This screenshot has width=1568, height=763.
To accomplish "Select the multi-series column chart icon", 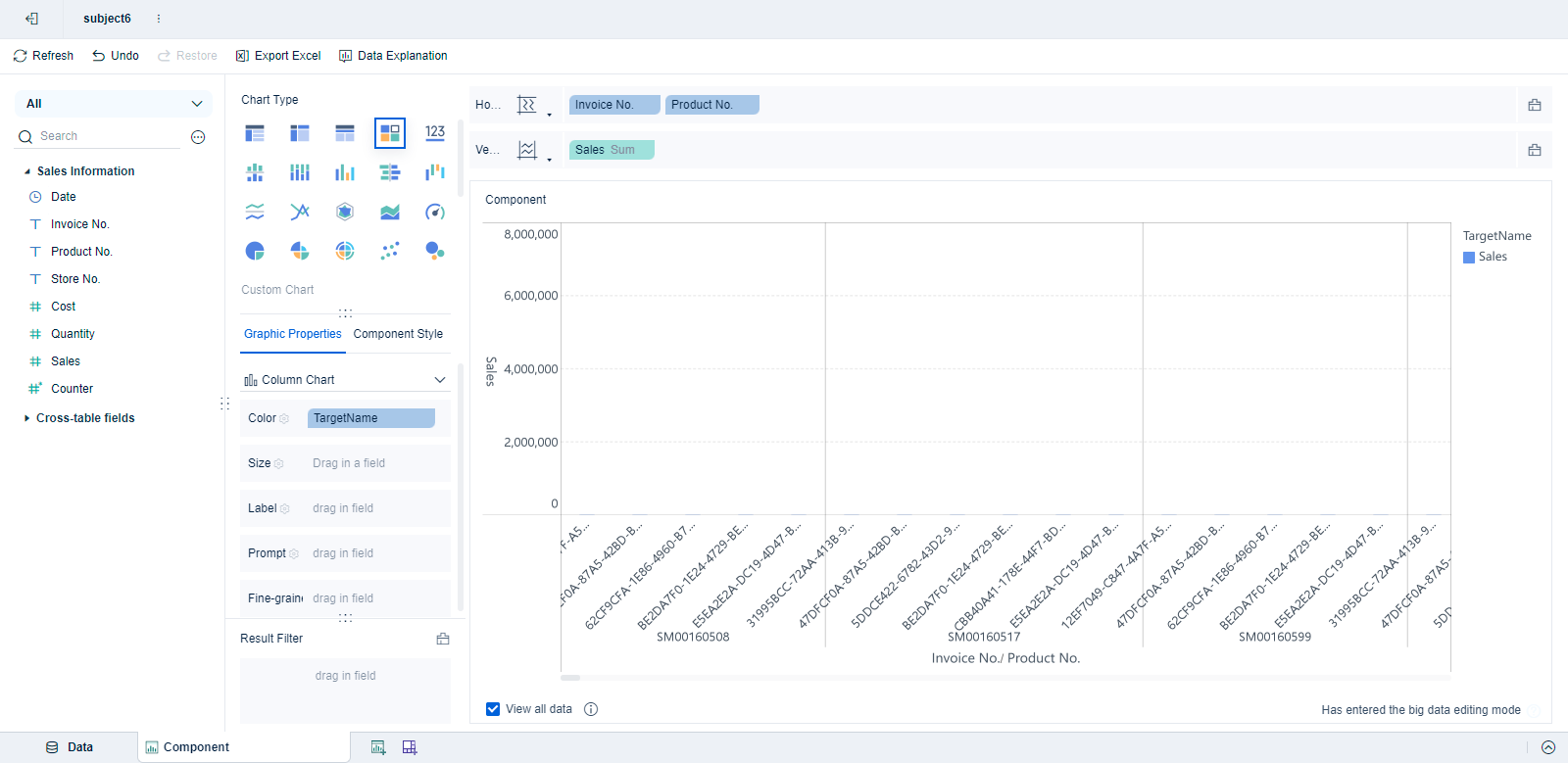I will 345,172.
